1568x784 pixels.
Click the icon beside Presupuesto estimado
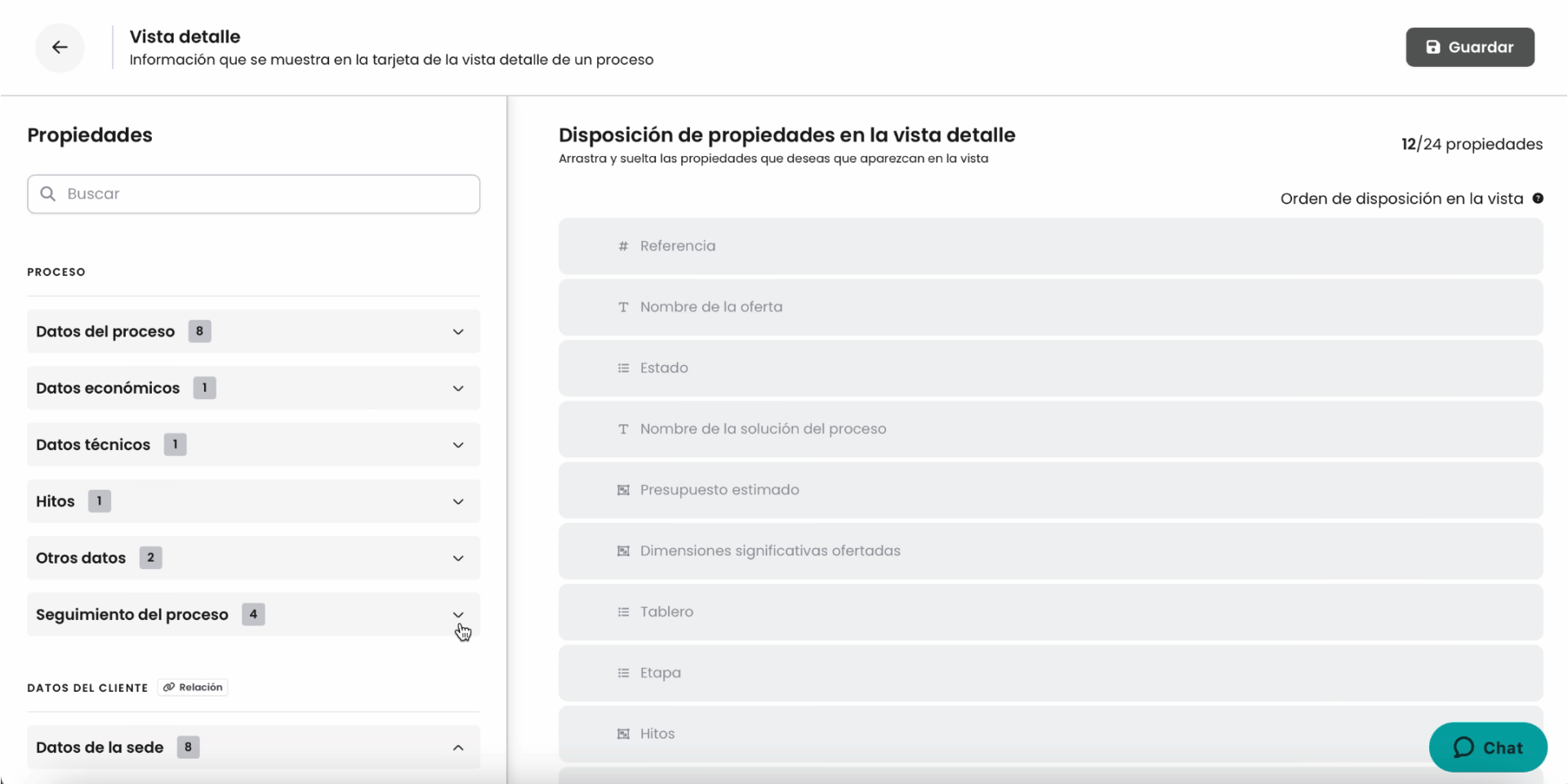point(623,490)
